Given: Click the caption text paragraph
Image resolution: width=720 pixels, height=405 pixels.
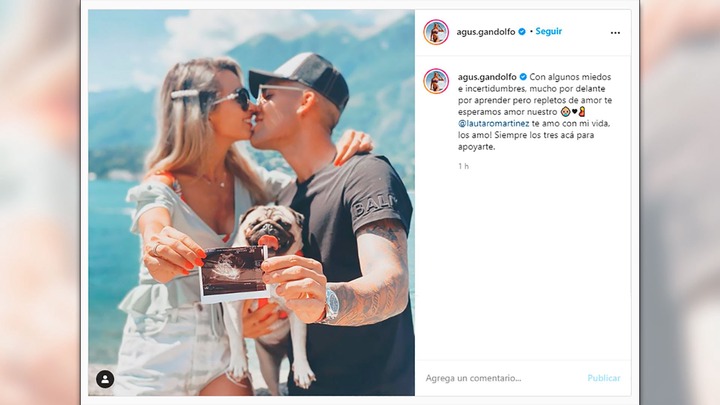Looking at the screenshot, I should [x=535, y=112].
